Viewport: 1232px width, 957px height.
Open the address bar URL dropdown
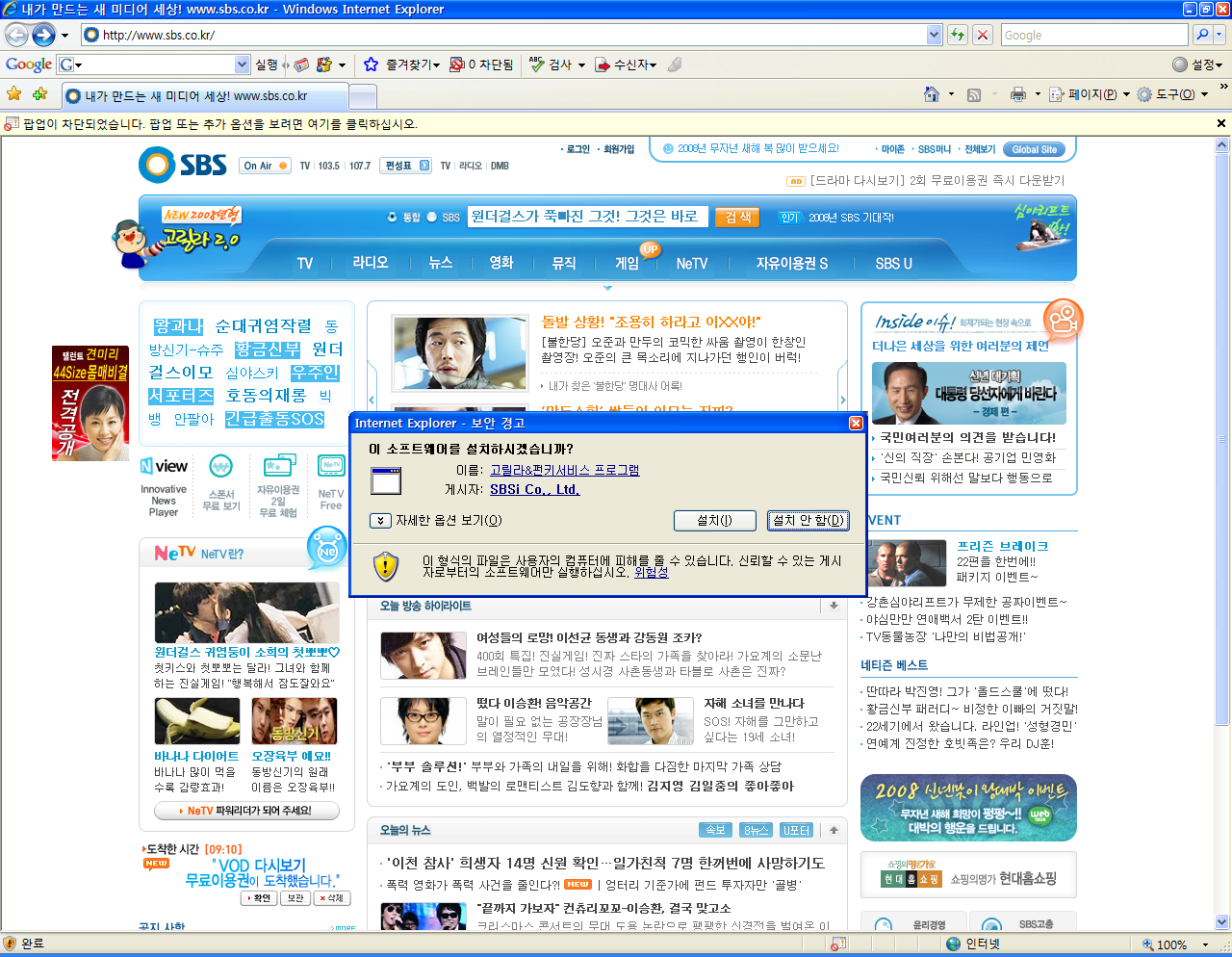pos(934,35)
